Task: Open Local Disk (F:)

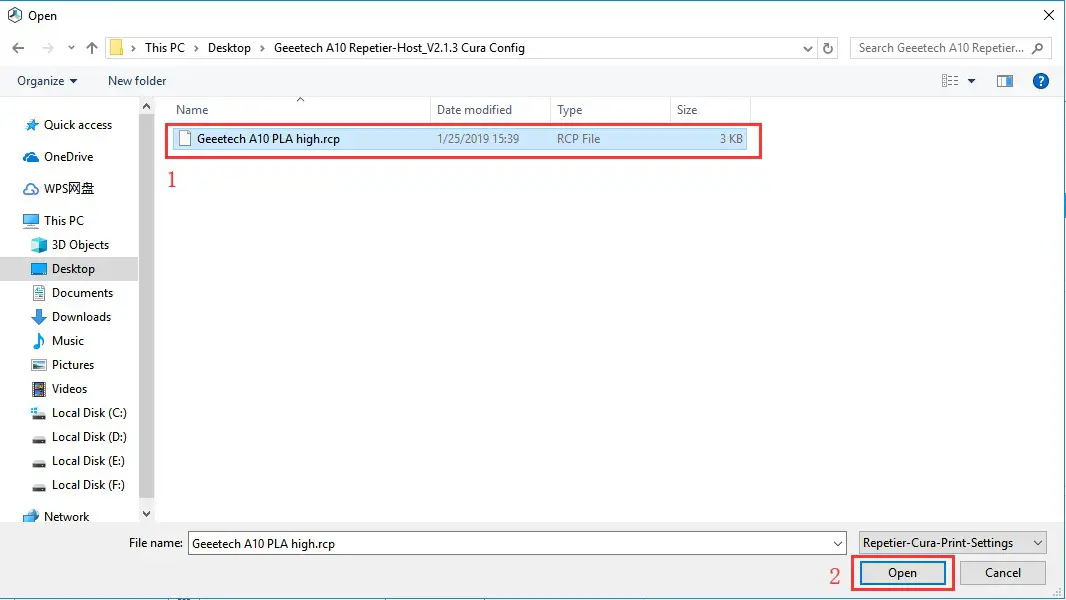Action: 88,485
